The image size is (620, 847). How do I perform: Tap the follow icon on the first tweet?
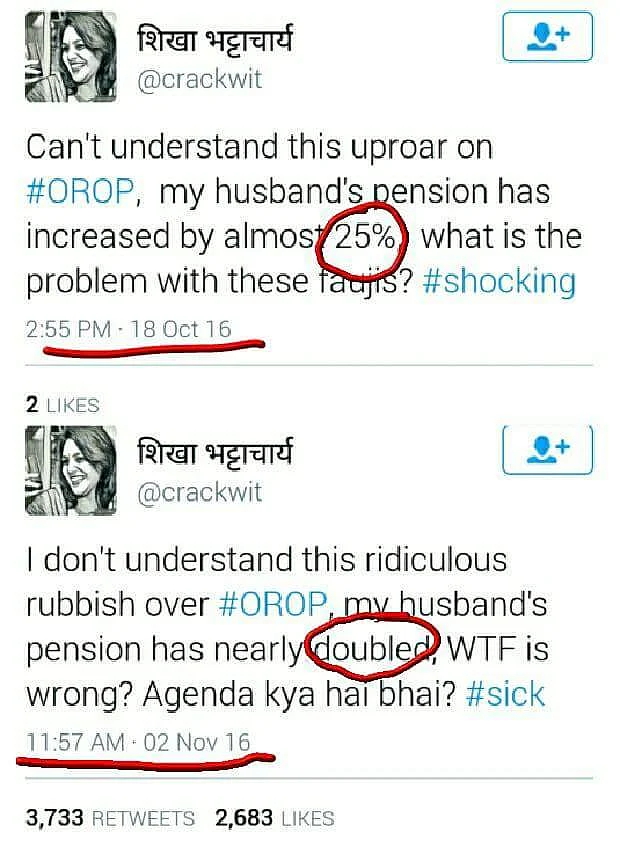point(547,37)
